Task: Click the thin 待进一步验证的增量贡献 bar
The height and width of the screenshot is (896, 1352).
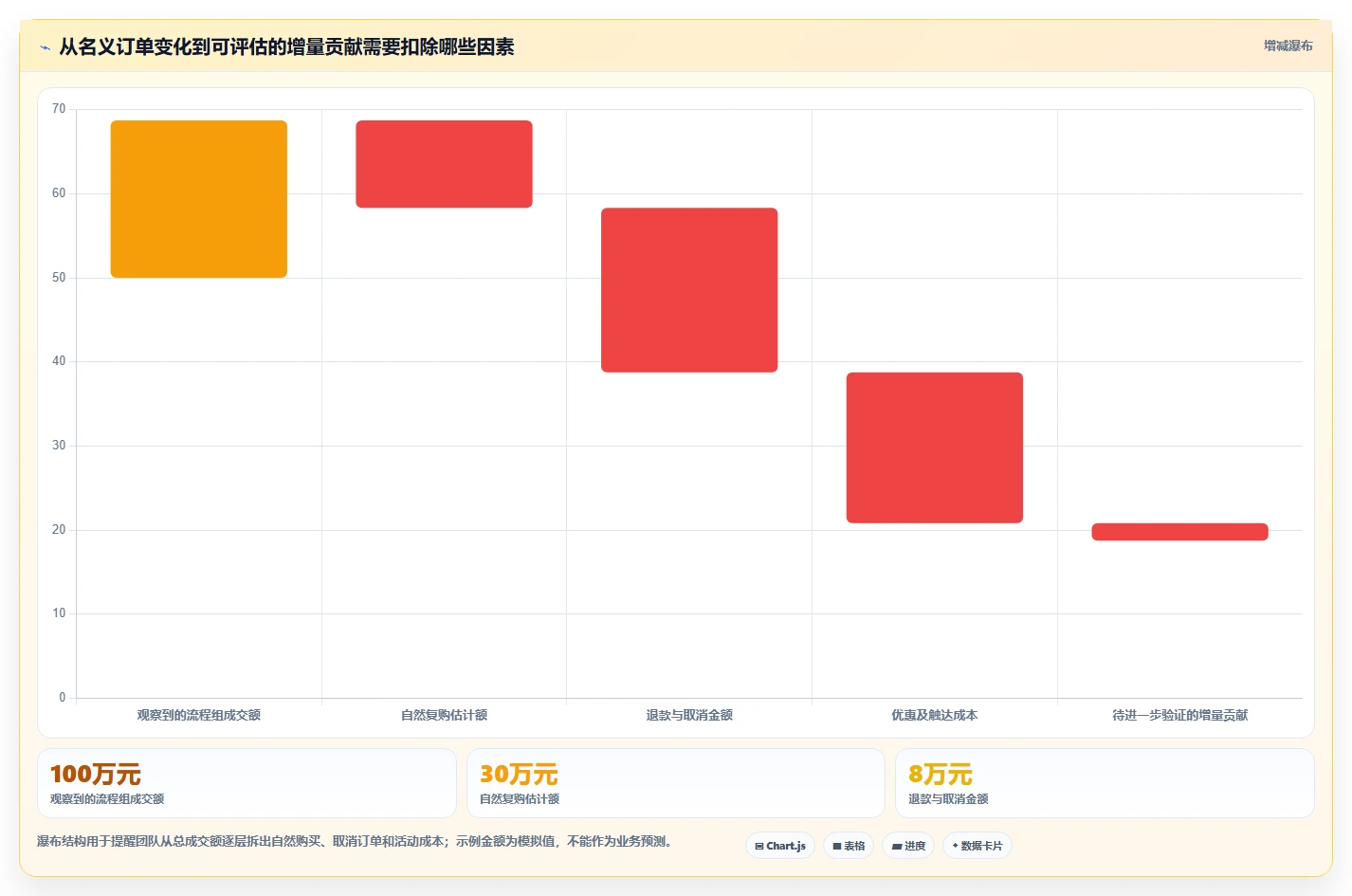Action: (x=1179, y=532)
